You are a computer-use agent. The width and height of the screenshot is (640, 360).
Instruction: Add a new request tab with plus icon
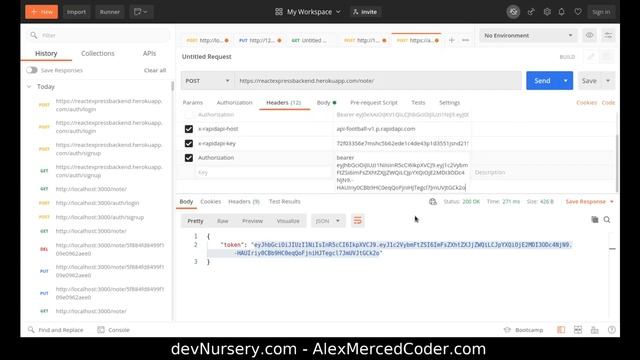pyautogui.click(x=451, y=40)
